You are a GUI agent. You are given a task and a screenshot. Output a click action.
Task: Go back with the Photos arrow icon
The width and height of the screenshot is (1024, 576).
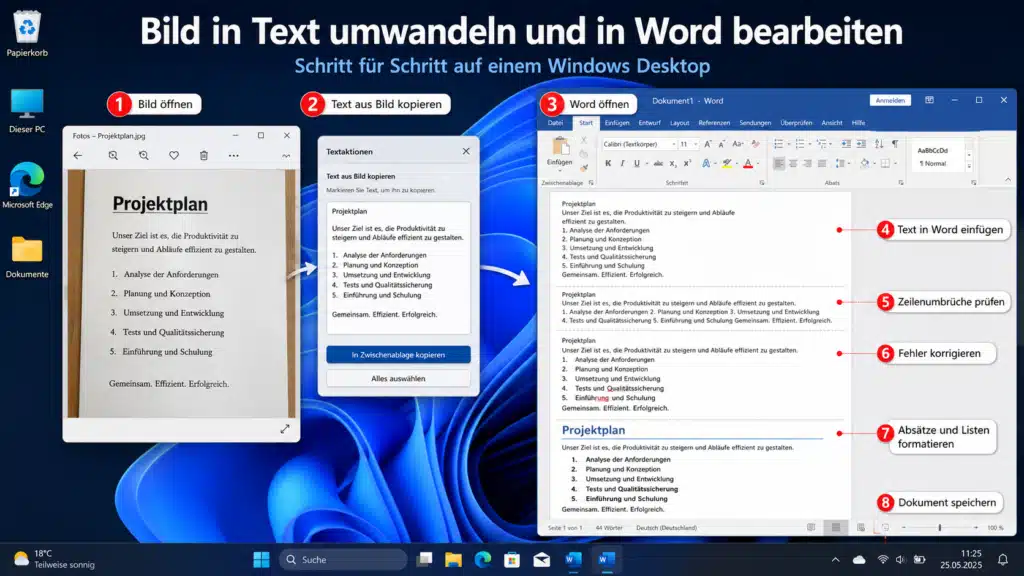[78, 155]
